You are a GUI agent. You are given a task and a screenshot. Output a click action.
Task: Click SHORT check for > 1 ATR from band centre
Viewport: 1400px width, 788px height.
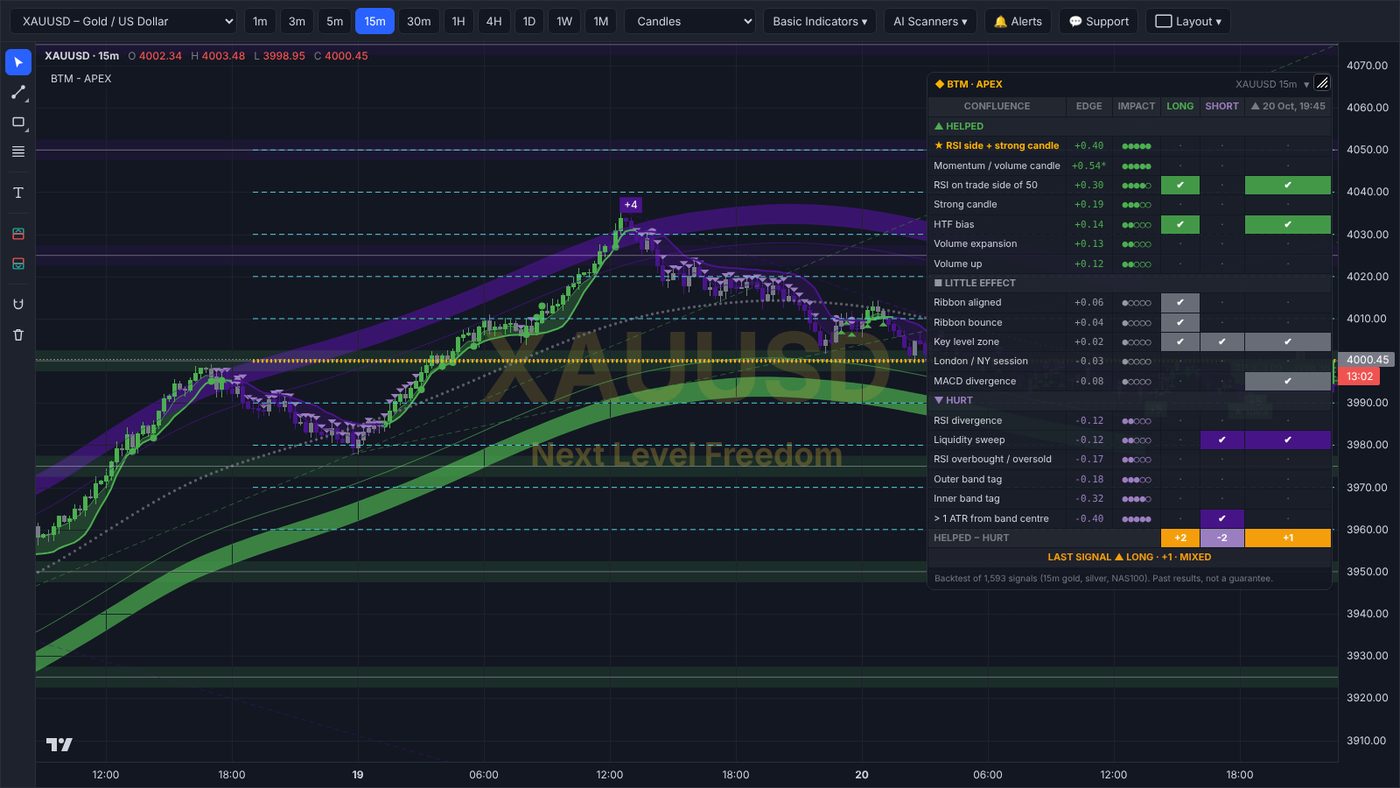pyautogui.click(x=1222, y=518)
